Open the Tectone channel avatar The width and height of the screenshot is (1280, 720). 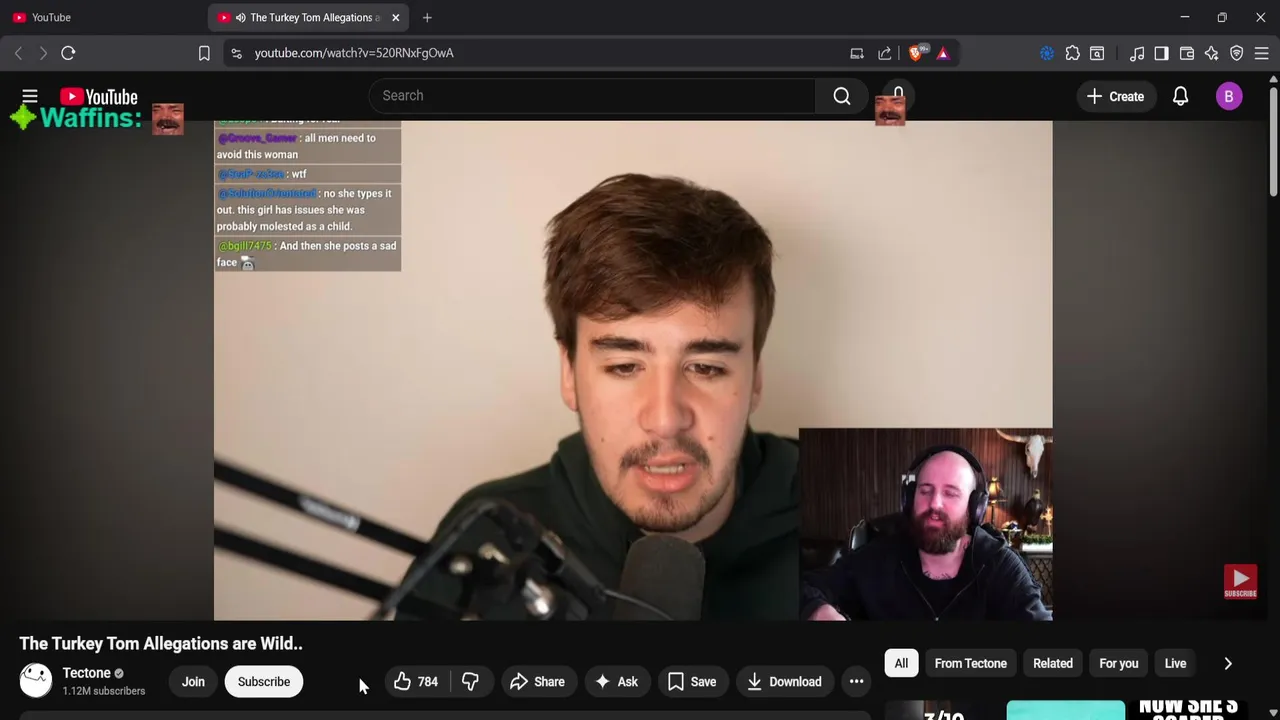(x=36, y=681)
